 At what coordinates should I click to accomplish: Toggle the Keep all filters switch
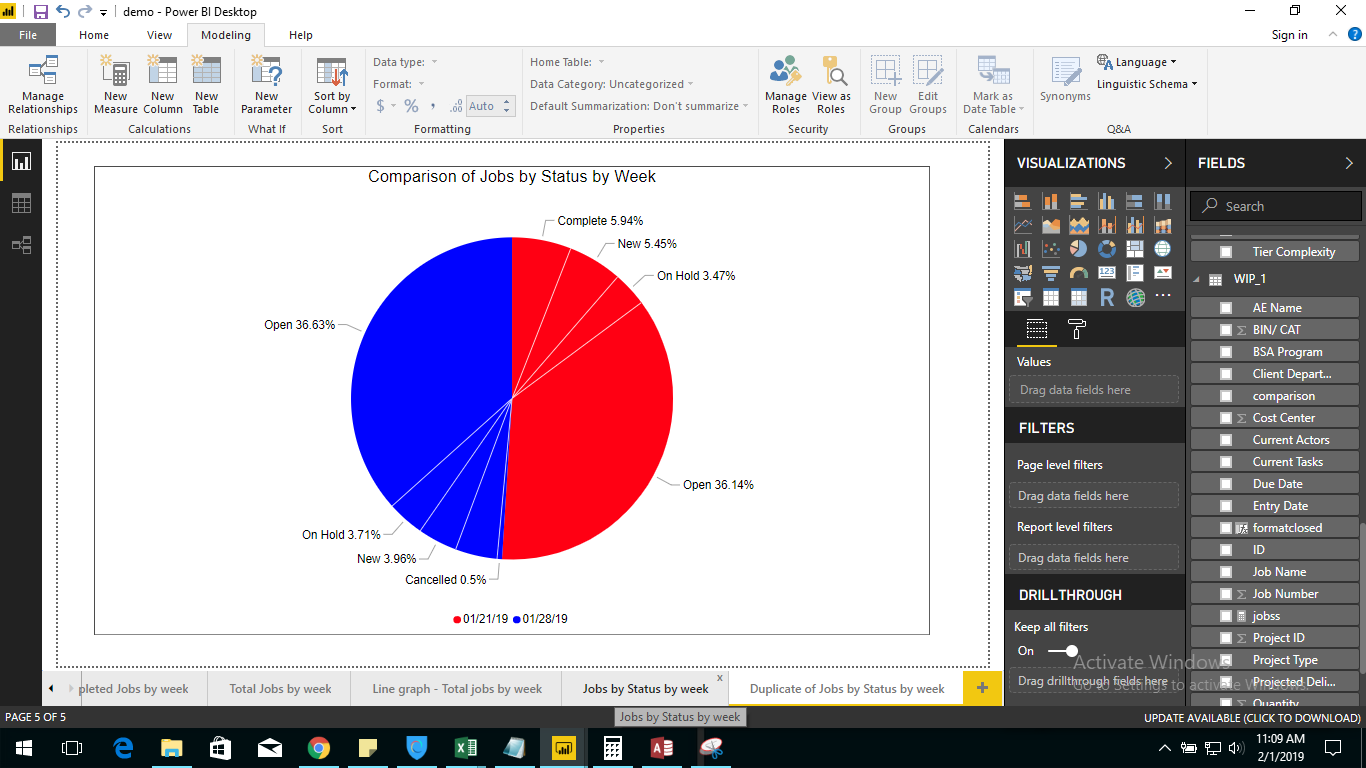pyautogui.click(x=1063, y=651)
